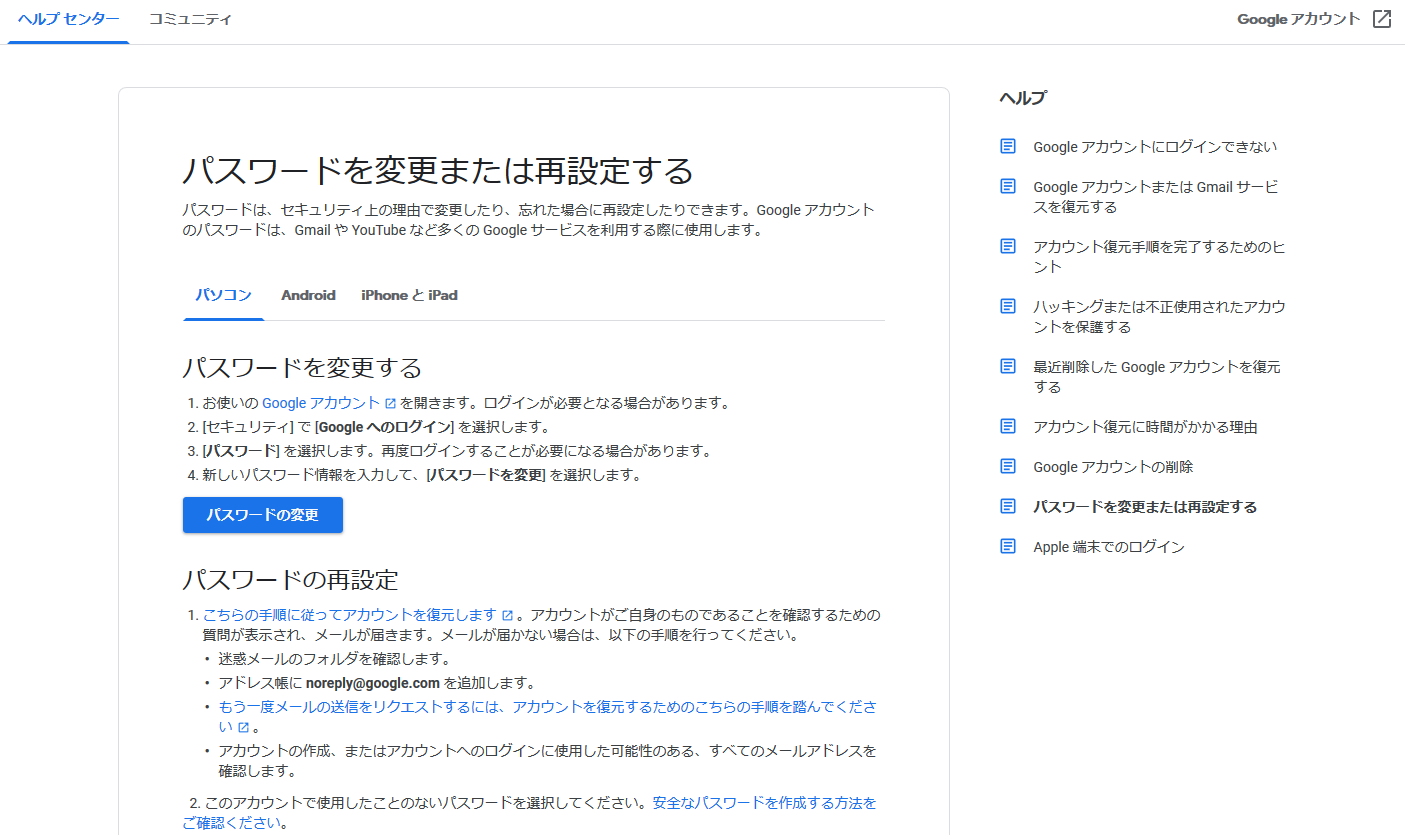Viewport: 1405px width, 835px height.
Task: Switch to the ヘルプ センター tab
Action: (x=68, y=20)
